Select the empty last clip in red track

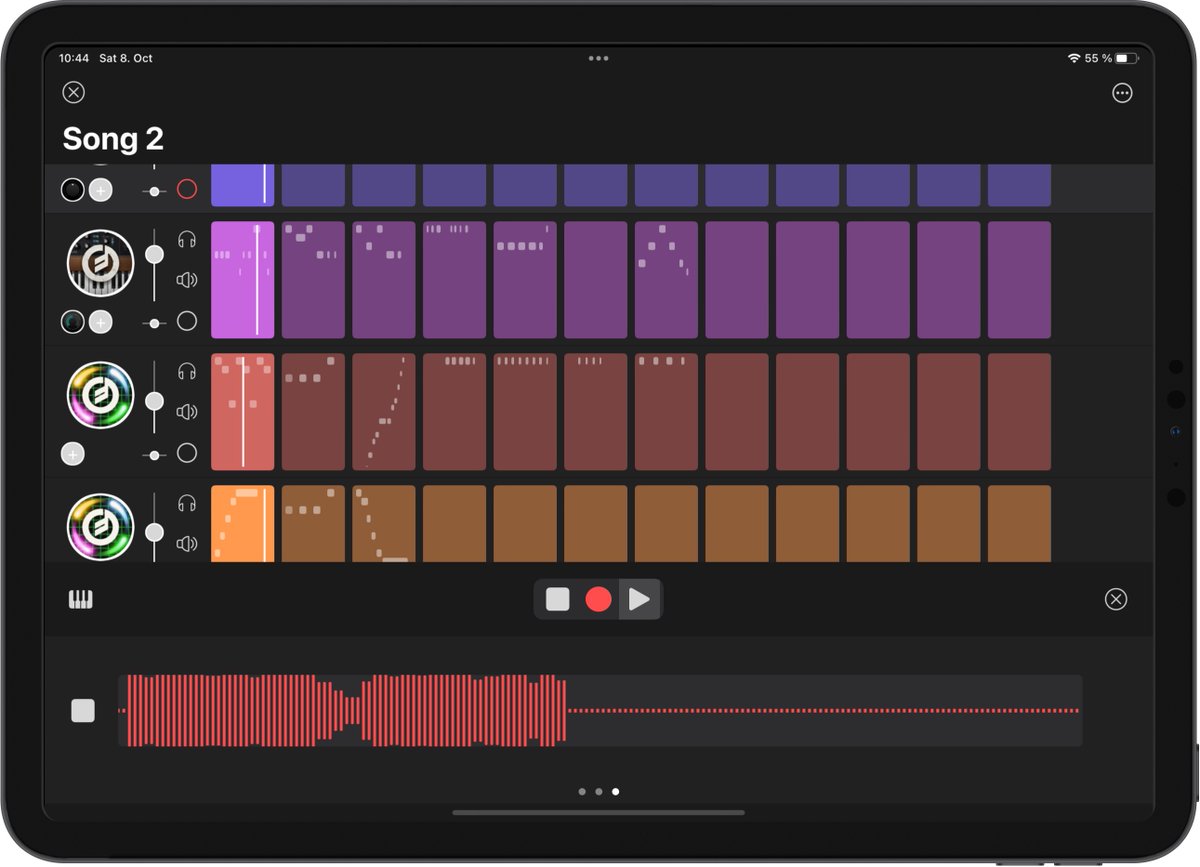coord(1019,412)
